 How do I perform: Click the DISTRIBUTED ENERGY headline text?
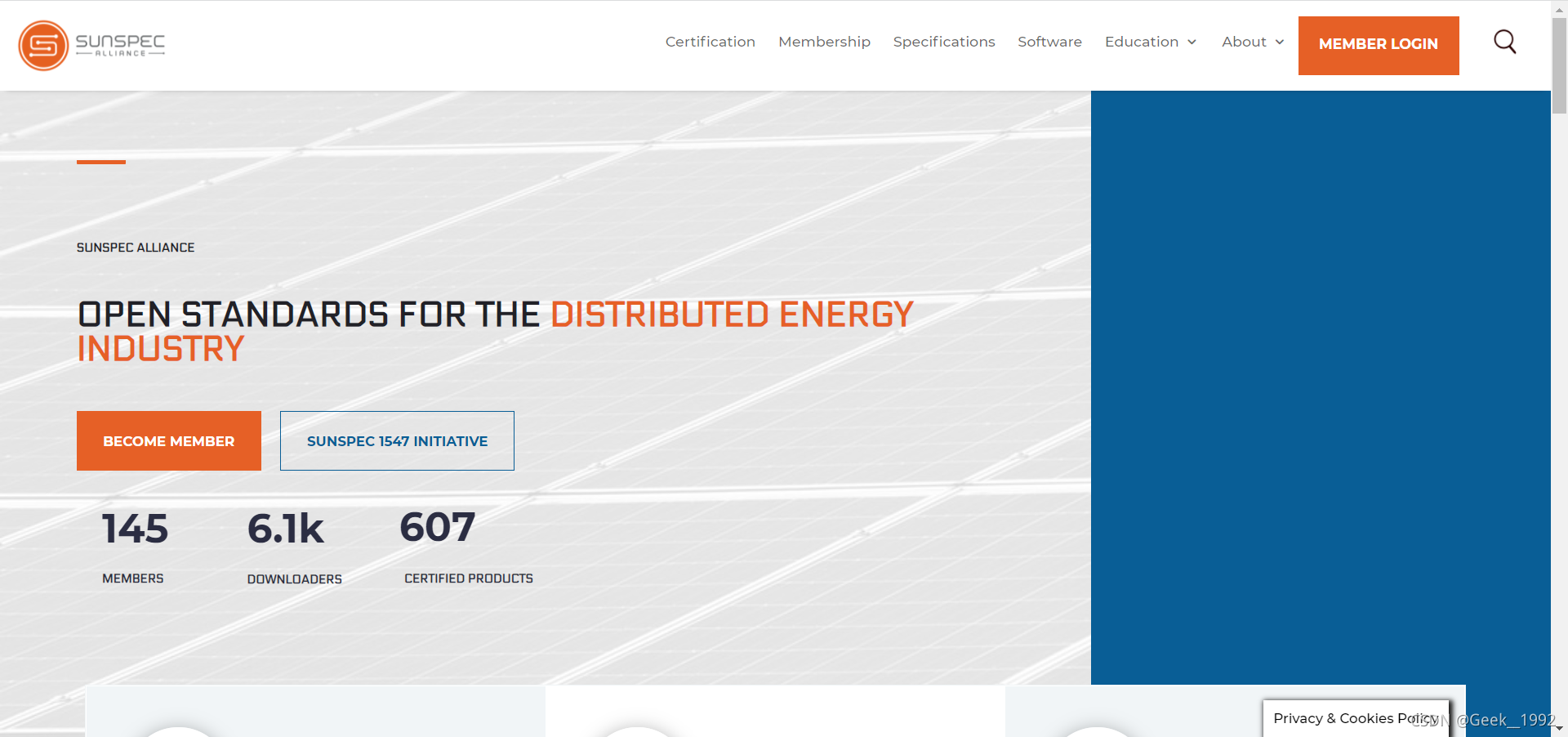point(733,315)
